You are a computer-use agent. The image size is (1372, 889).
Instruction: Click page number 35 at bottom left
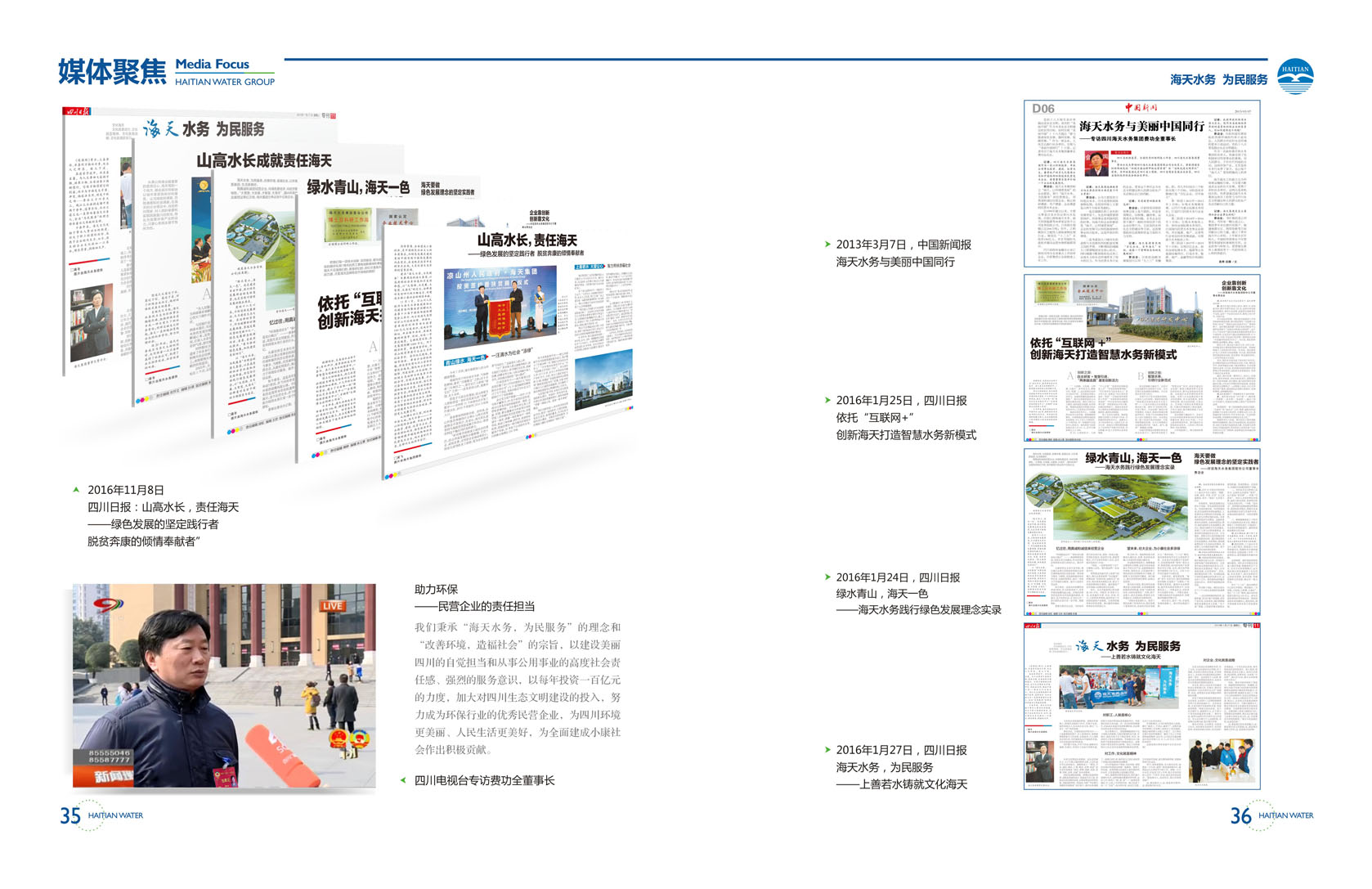(x=70, y=815)
